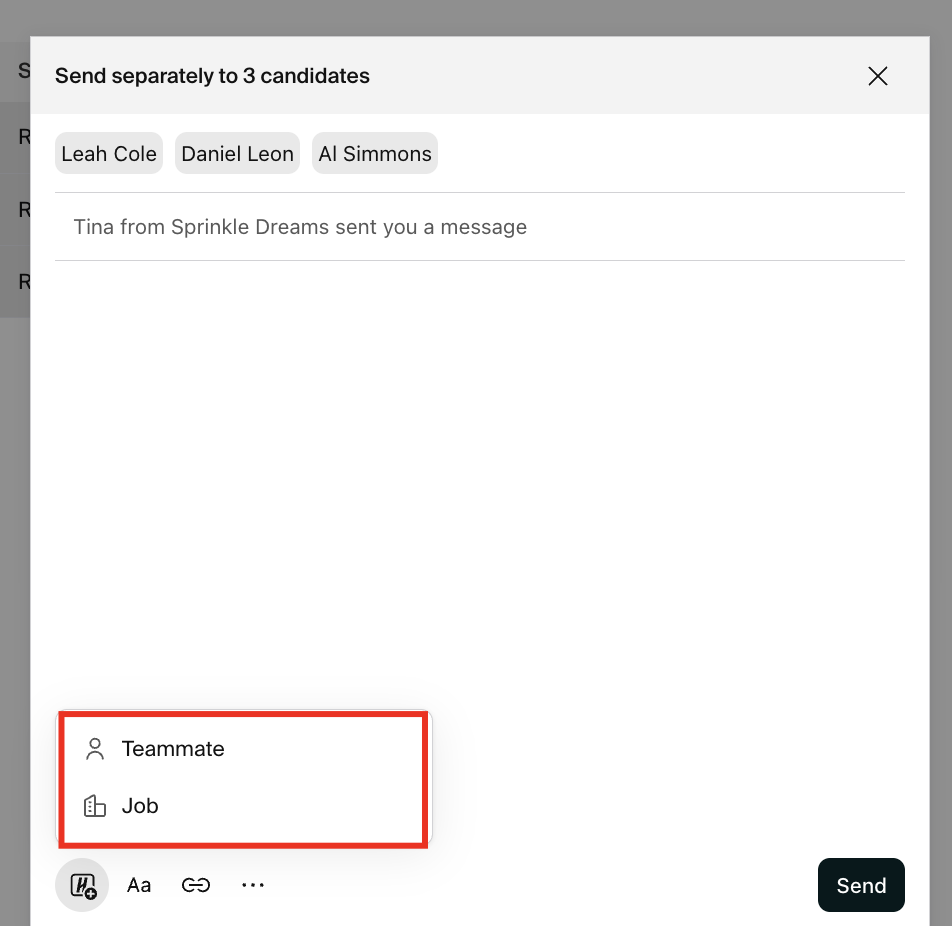Select Teammate from the placeholder menu
Viewport: 952px width, 926px height.
[173, 749]
